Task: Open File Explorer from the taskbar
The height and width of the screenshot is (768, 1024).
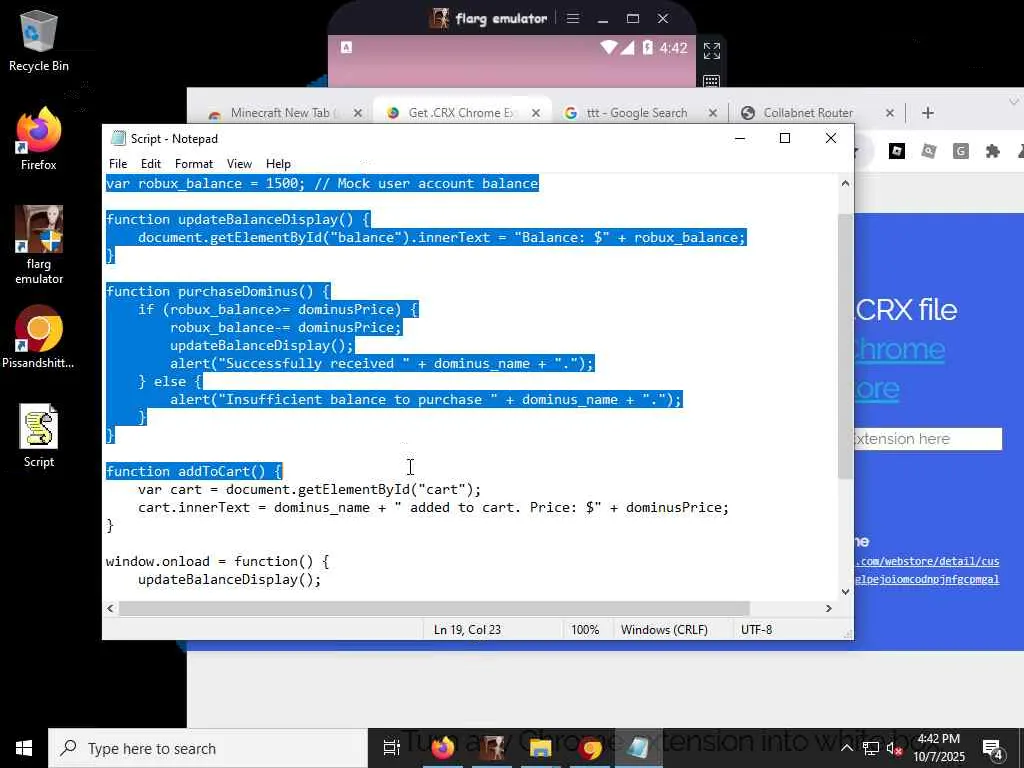Action: pyautogui.click(x=541, y=748)
